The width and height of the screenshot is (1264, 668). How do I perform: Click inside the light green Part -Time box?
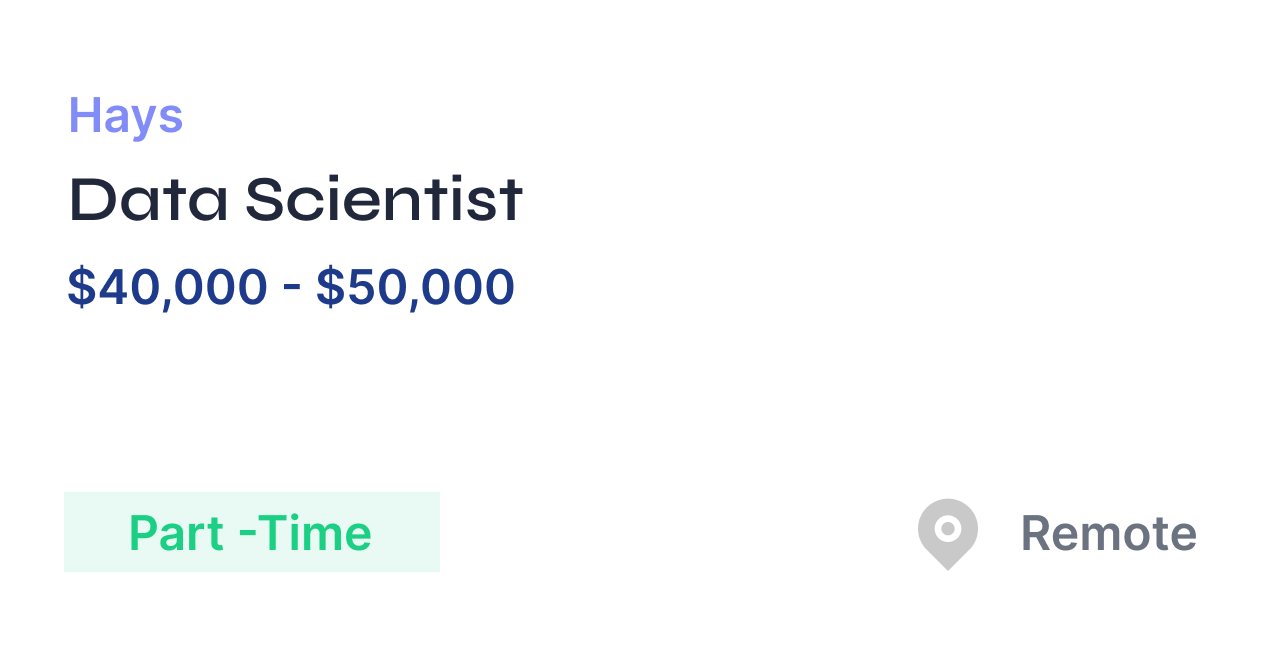point(252,532)
